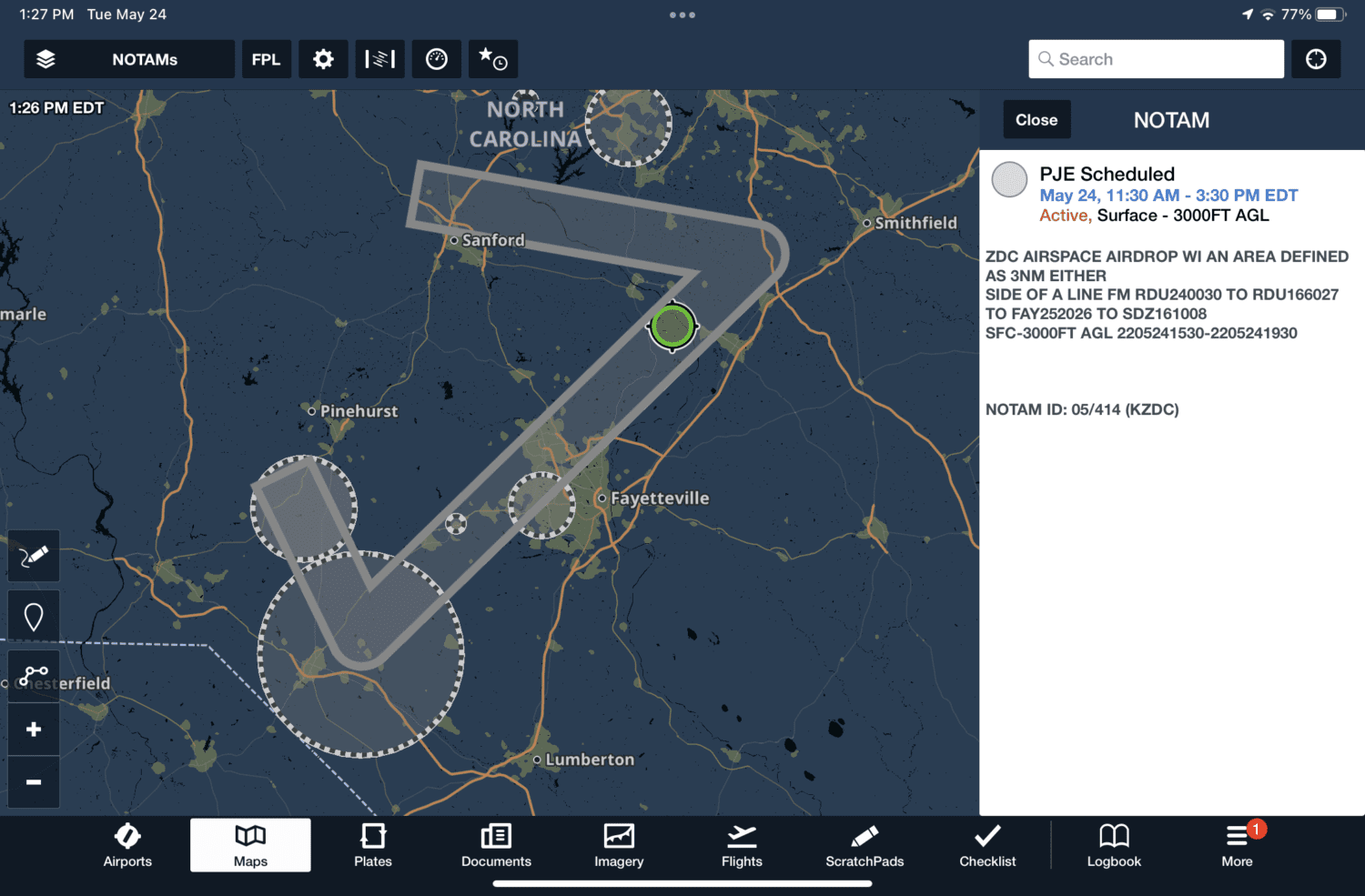
Task: Switch to the Plates tab
Action: pos(372,845)
